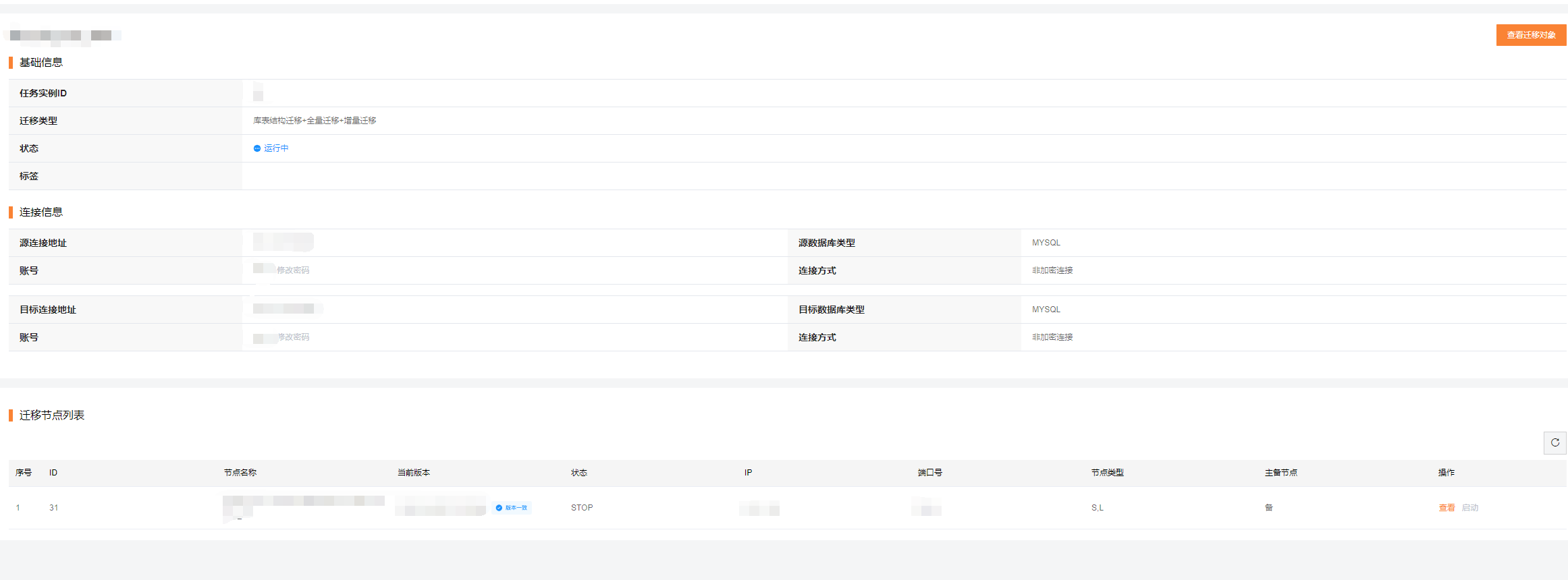
Task: Open 查看迁移对象 to view migration objects
Action: tap(1531, 35)
